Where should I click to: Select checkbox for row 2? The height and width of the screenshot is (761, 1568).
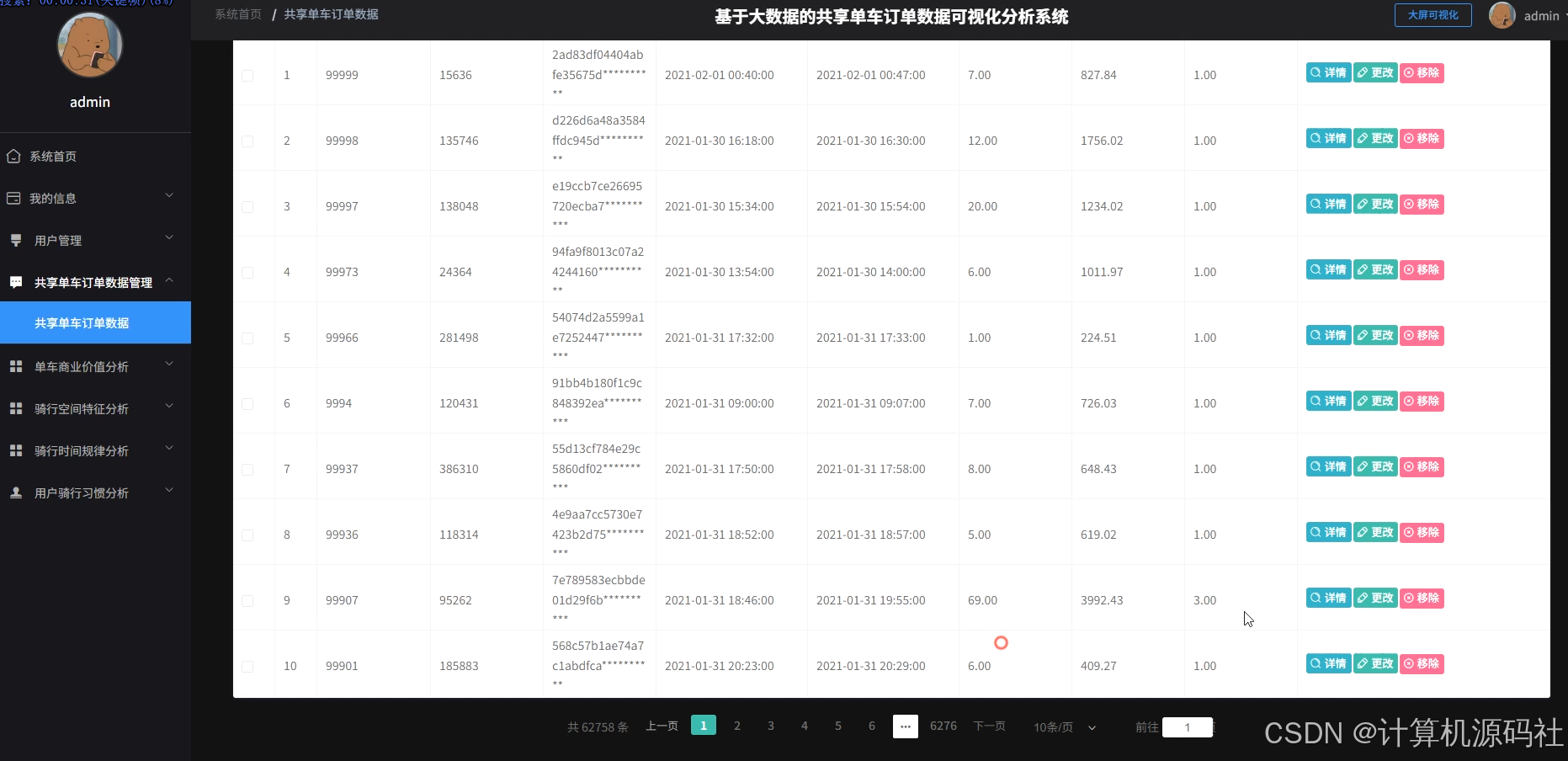click(x=247, y=141)
